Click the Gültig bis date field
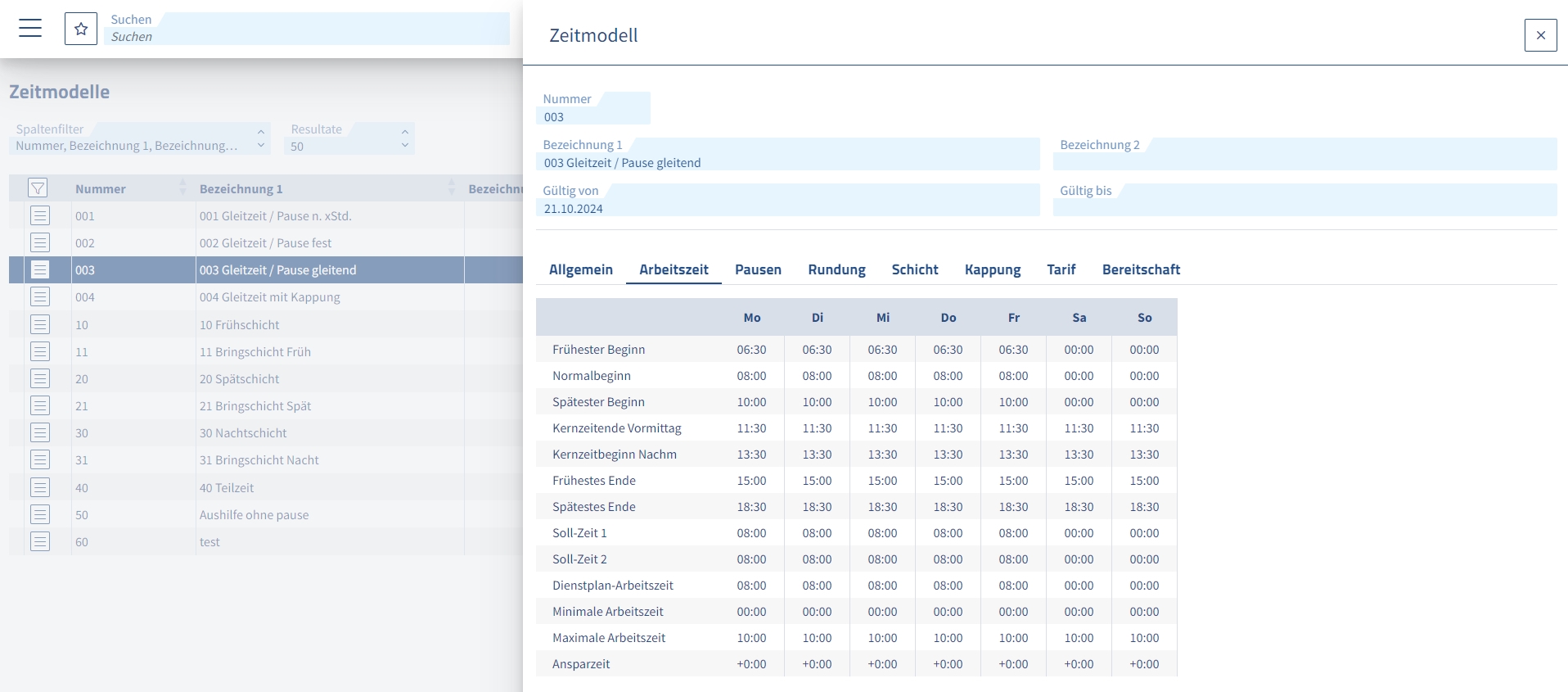 1304,200
